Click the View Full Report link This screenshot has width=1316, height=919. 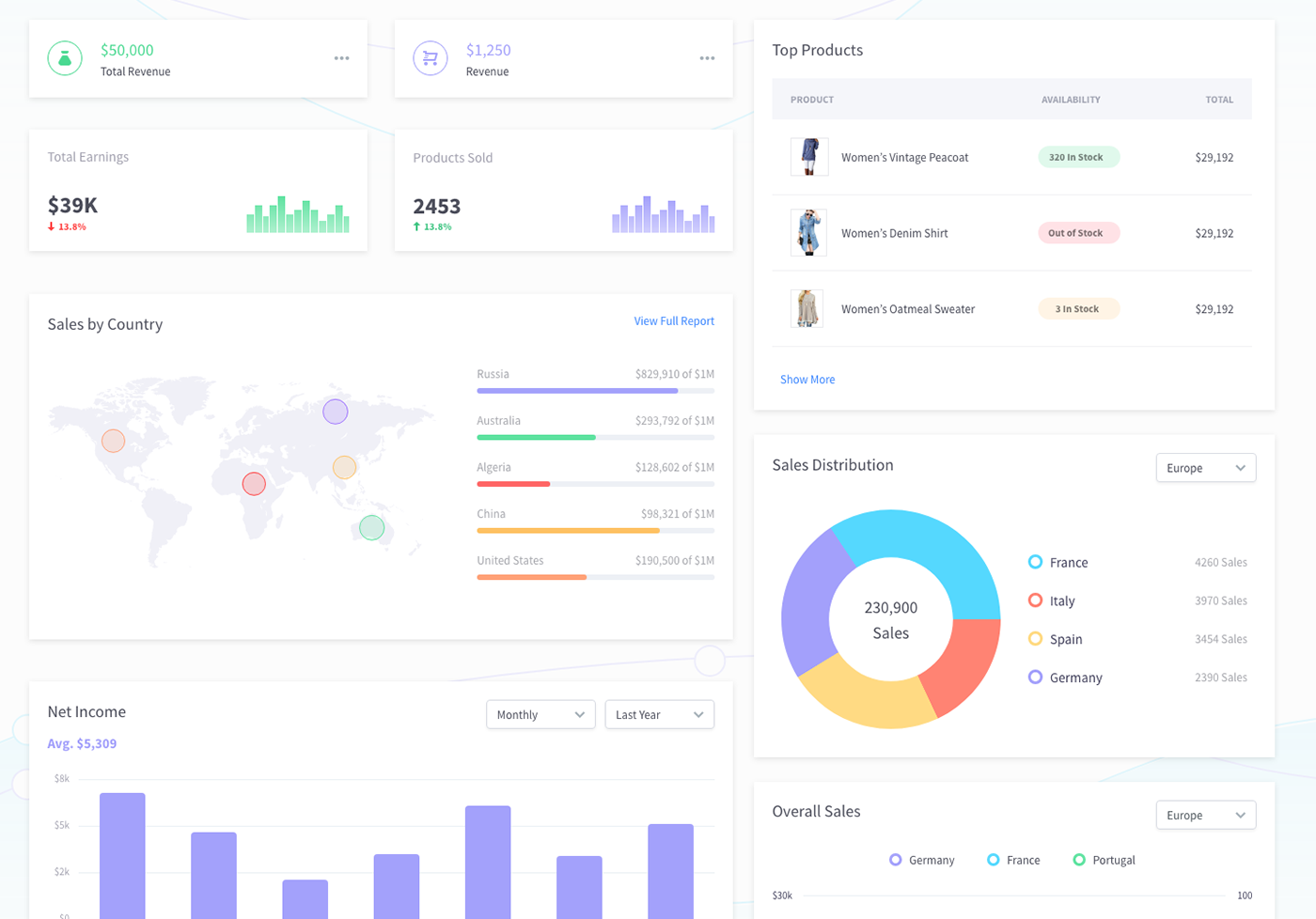coord(674,321)
